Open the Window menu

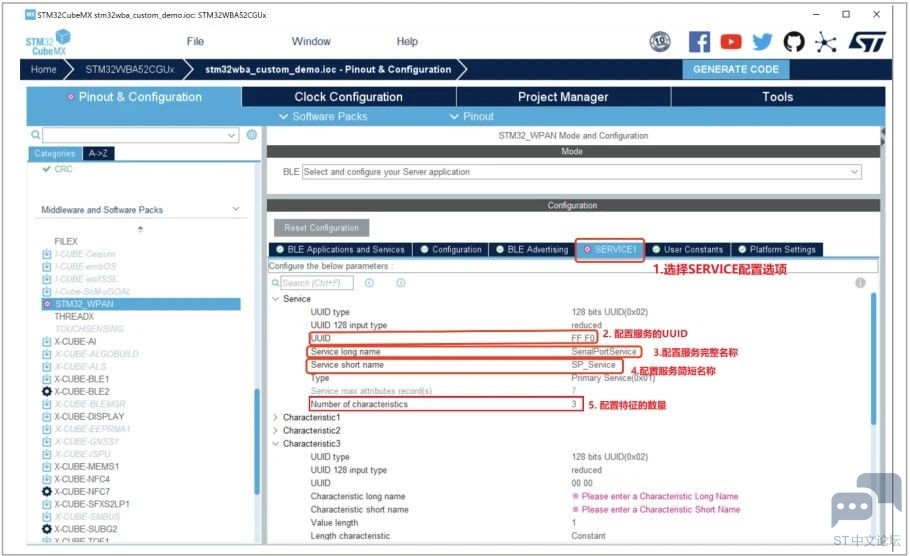click(311, 41)
